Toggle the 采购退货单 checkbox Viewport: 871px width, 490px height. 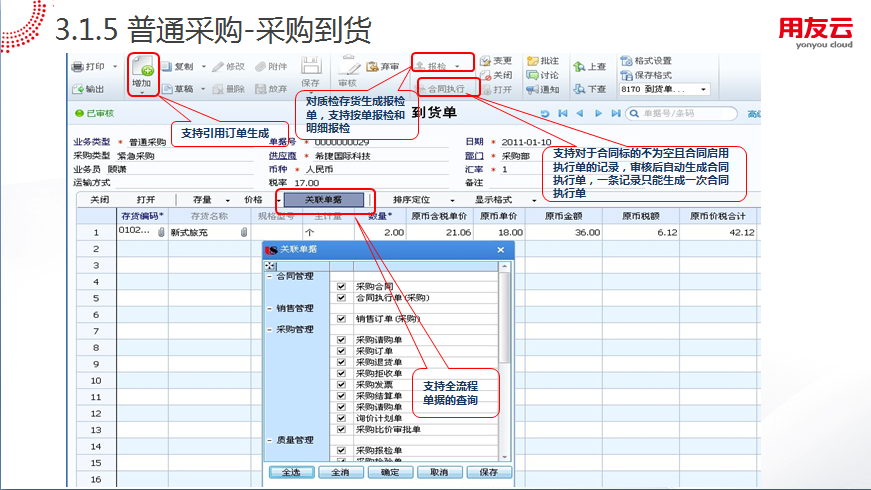[x=341, y=362]
